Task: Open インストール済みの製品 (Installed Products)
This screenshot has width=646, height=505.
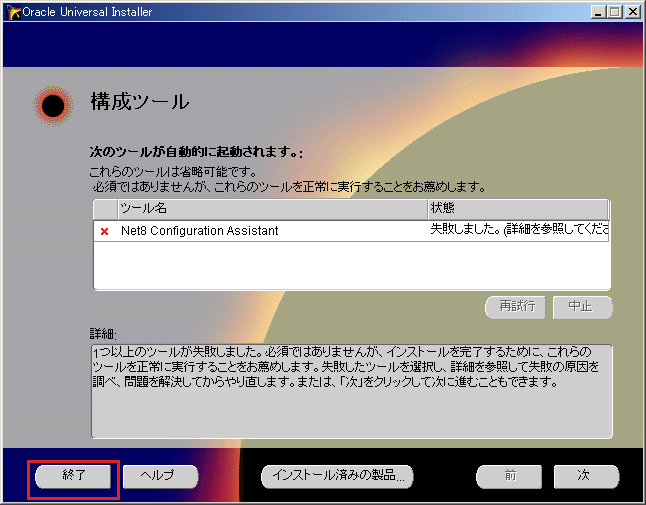Action: (x=337, y=476)
